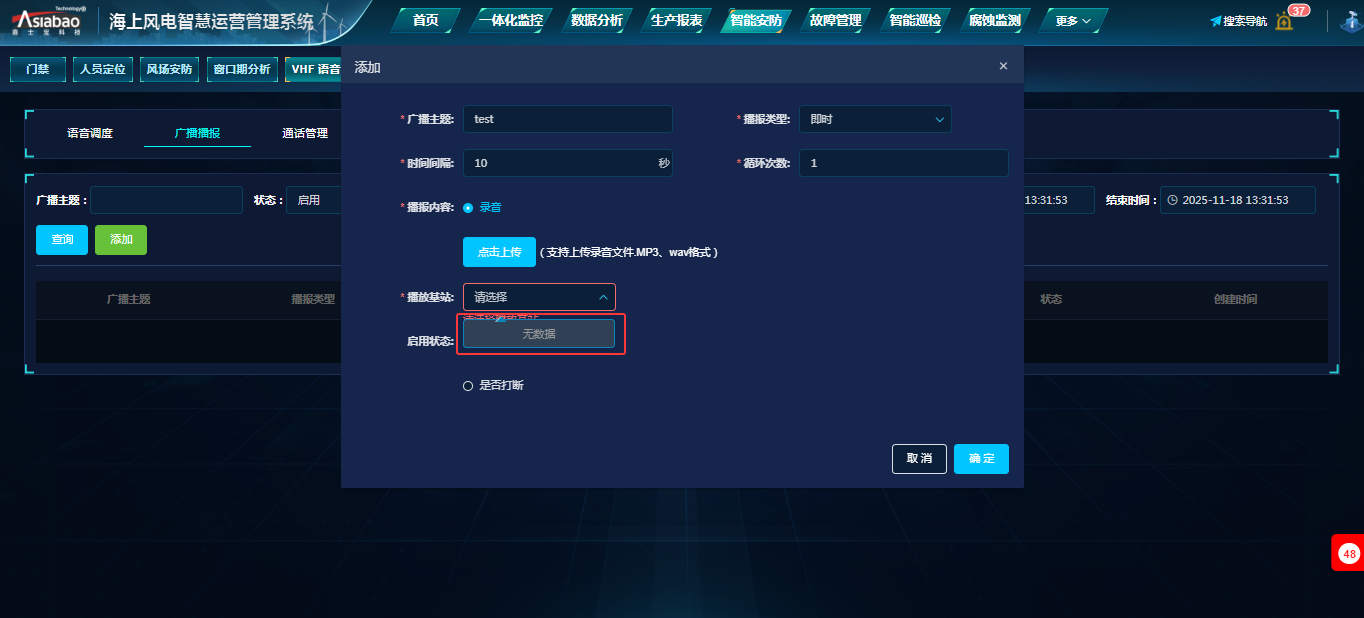Screen dimensions: 1364x618
Task: Switch to the 语音调度 tab
Action: pyautogui.click(x=90, y=133)
